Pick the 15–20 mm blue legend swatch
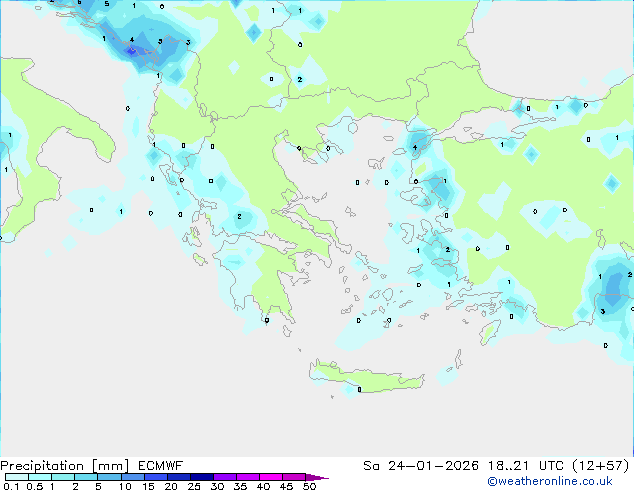 click(156, 477)
